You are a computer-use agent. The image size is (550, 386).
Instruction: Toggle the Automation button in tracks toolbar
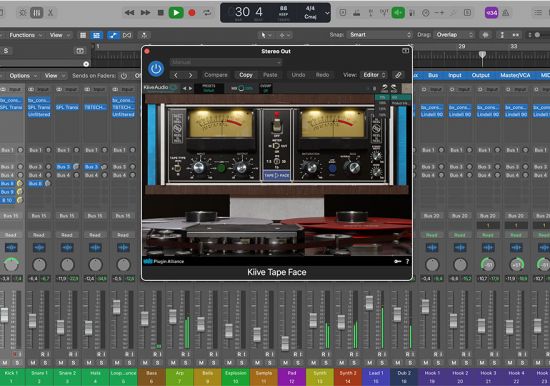point(113,35)
